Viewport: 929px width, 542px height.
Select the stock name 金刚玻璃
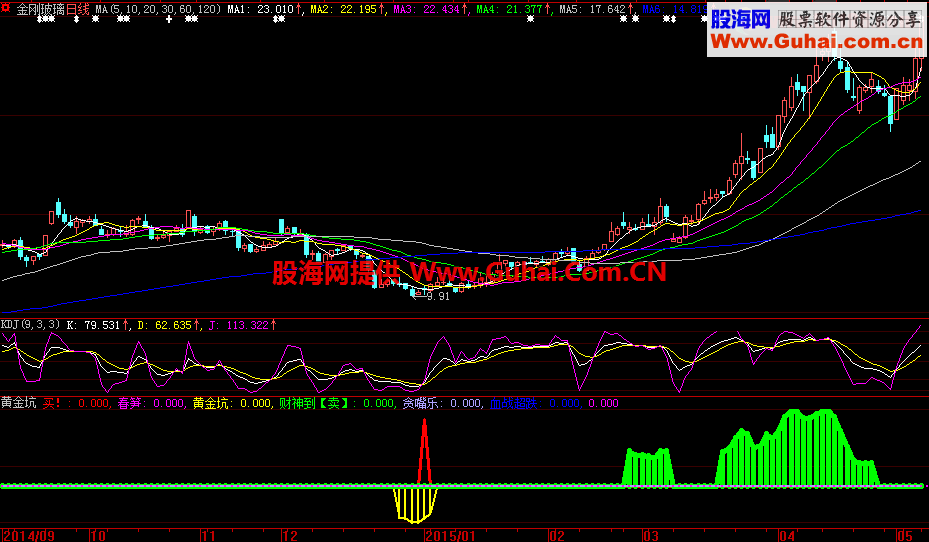tap(40, 9)
